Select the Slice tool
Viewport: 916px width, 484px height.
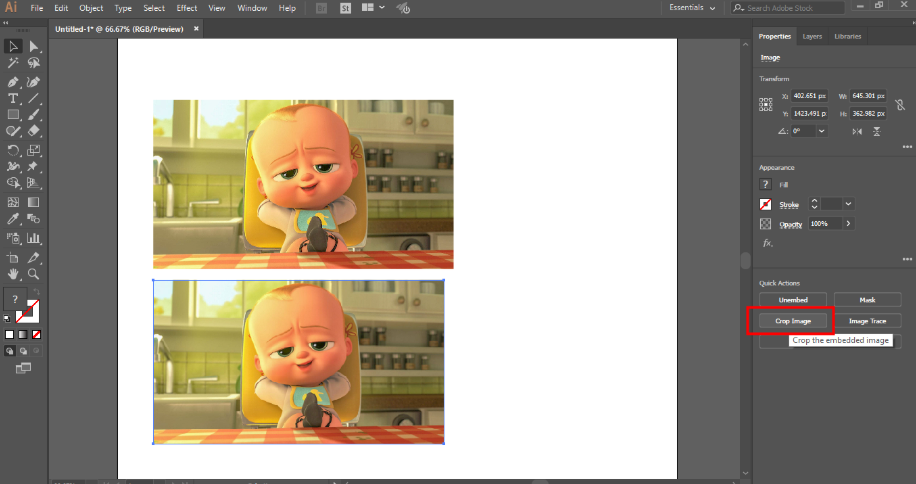pyautogui.click(x=34, y=257)
